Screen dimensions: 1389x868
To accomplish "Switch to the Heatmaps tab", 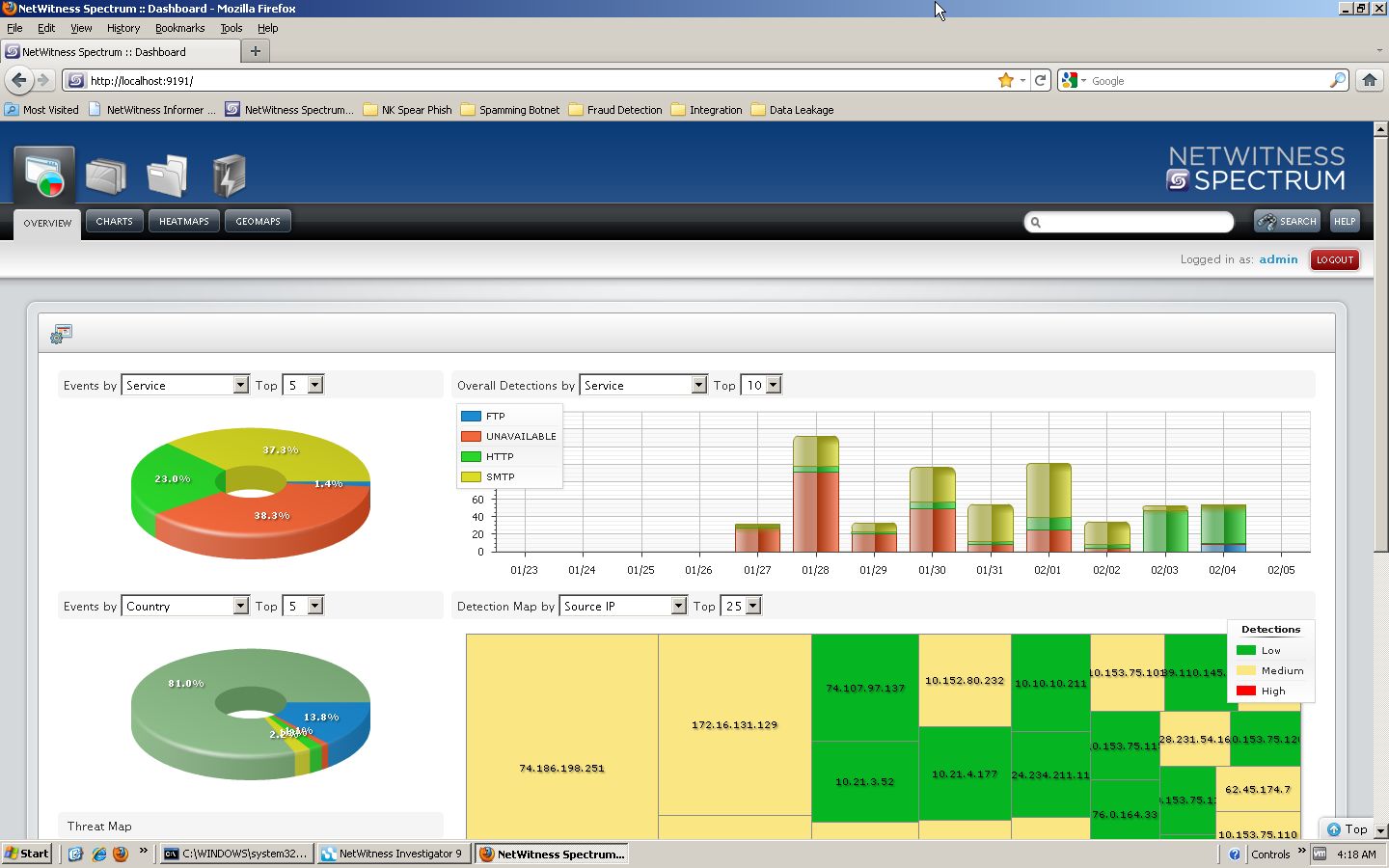I will click(184, 221).
